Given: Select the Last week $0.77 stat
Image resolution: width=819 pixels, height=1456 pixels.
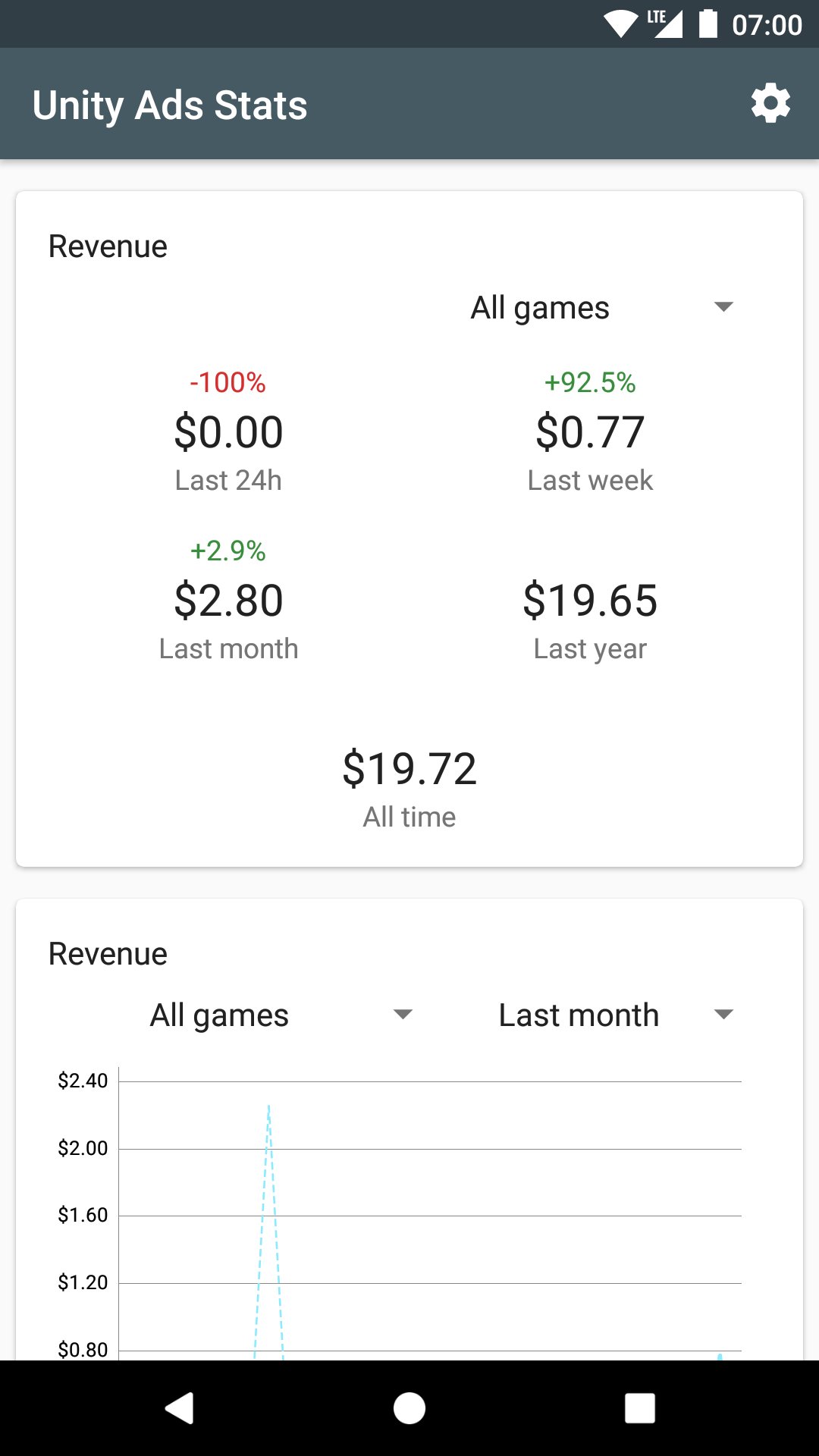Looking at the screenshot, I should click(x=590, y=433).
